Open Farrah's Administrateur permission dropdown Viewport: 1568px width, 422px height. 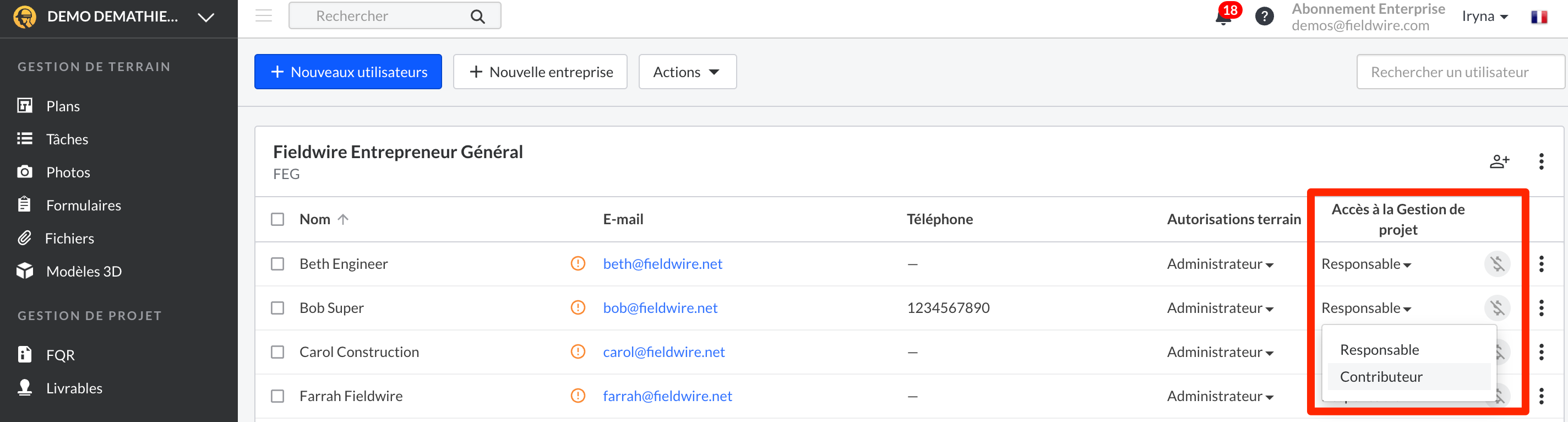pos(1220,396)
